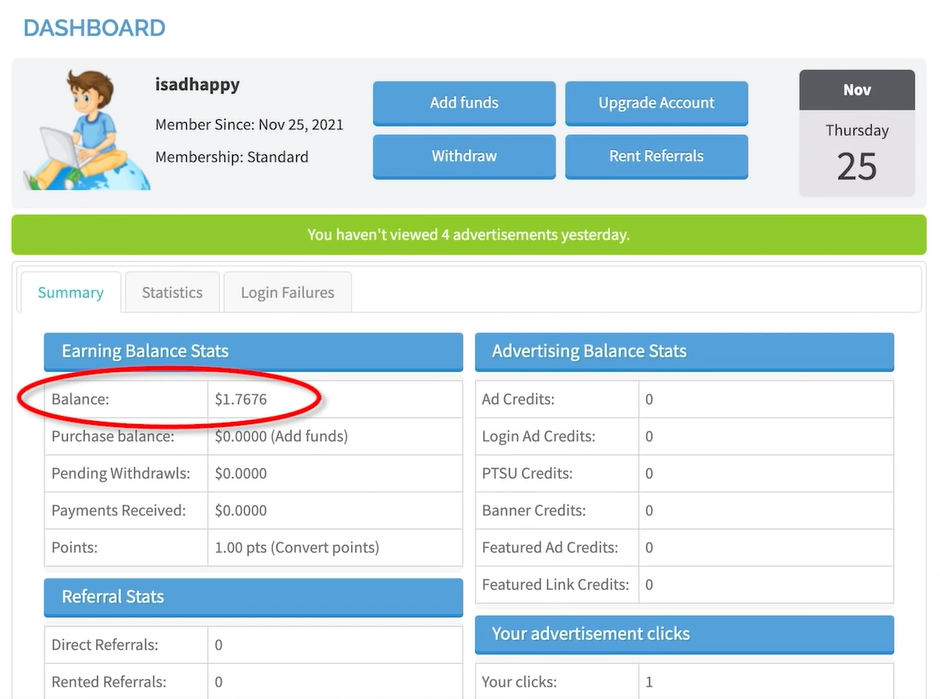Click the Points label
Image resolution: width=940 pixels, height=699 pixels.
pyautogui.click(x=74, y=547)
